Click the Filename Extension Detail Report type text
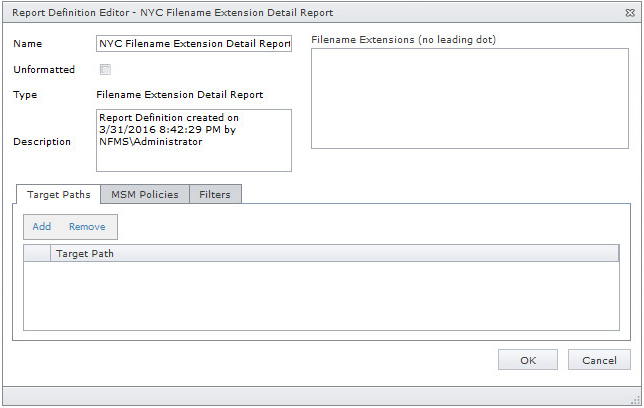Image resolution: width=644 pixels, height=408 pixels. tap(179, 95)
